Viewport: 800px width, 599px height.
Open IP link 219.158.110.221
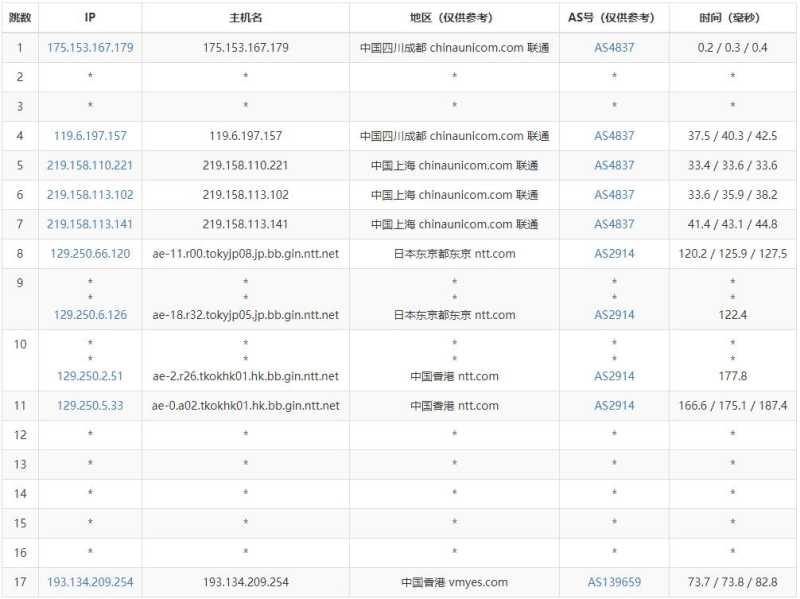click(x=90, y=165)
